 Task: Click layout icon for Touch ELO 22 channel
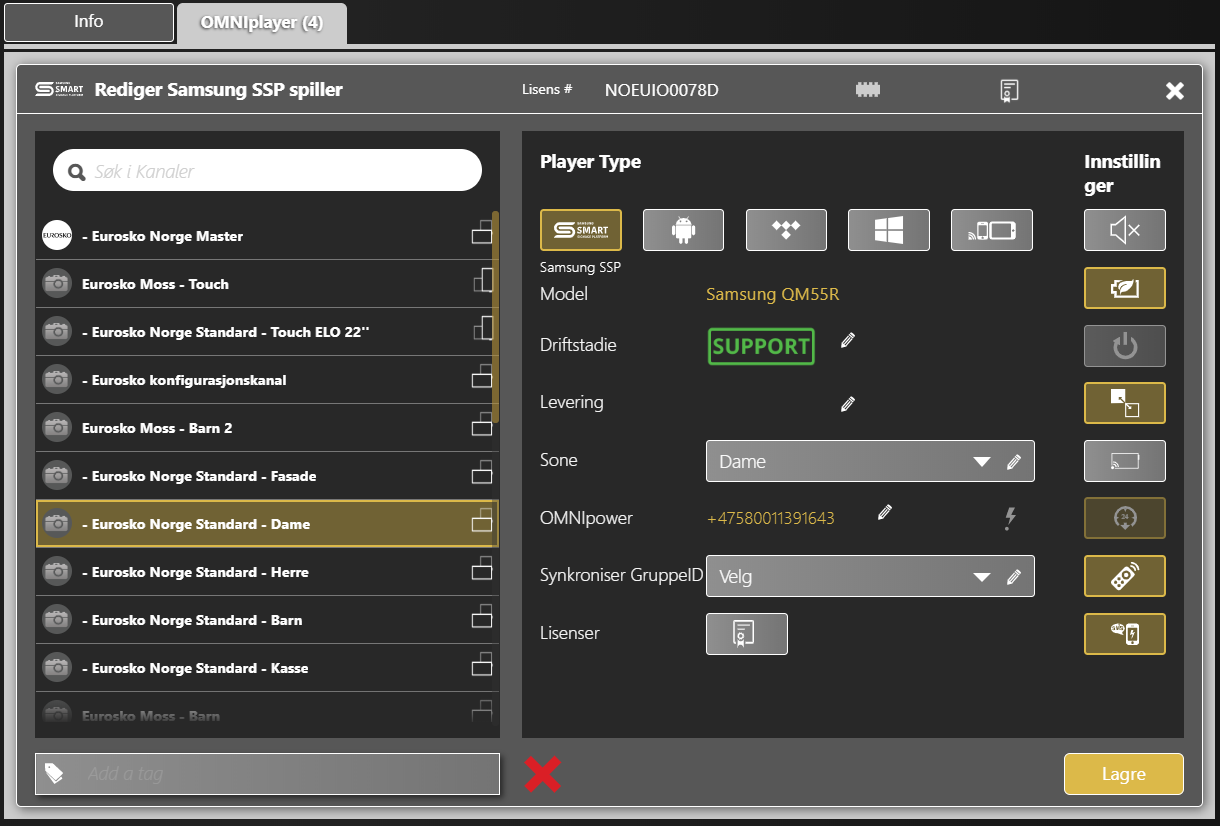coord(483,328)
